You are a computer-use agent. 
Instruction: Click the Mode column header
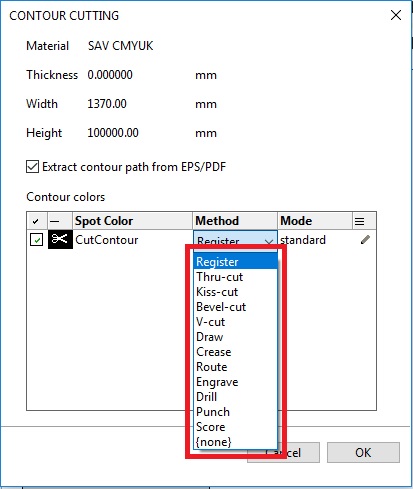point(315,221)
